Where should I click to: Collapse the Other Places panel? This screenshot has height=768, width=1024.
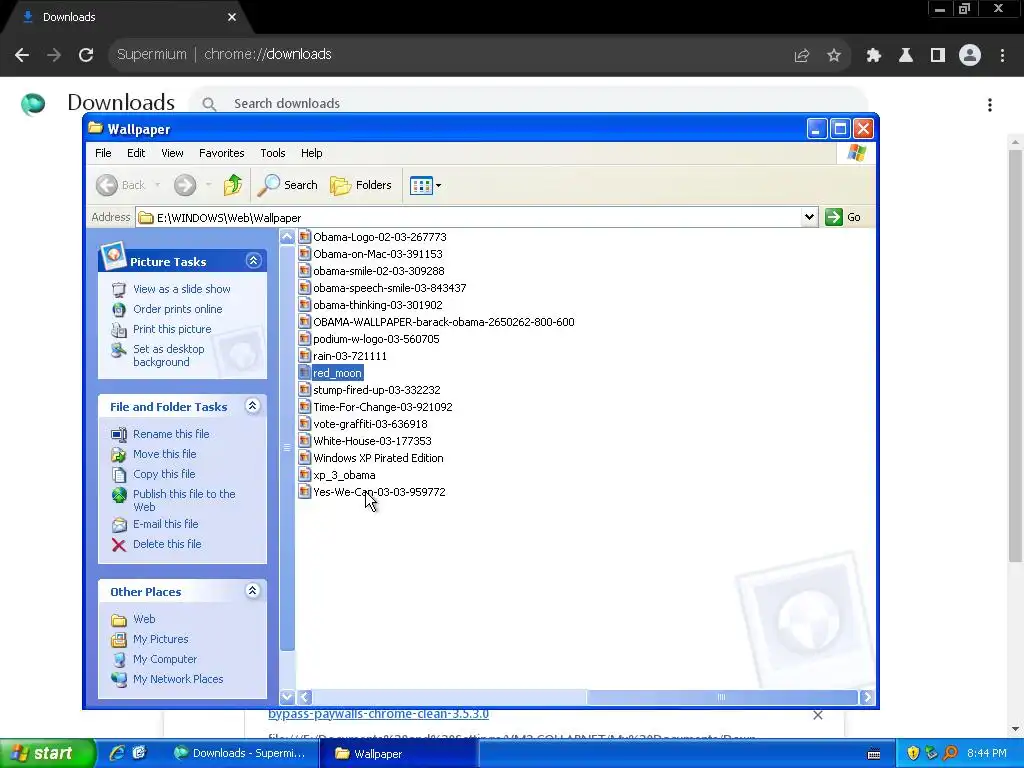coord(253,591)
